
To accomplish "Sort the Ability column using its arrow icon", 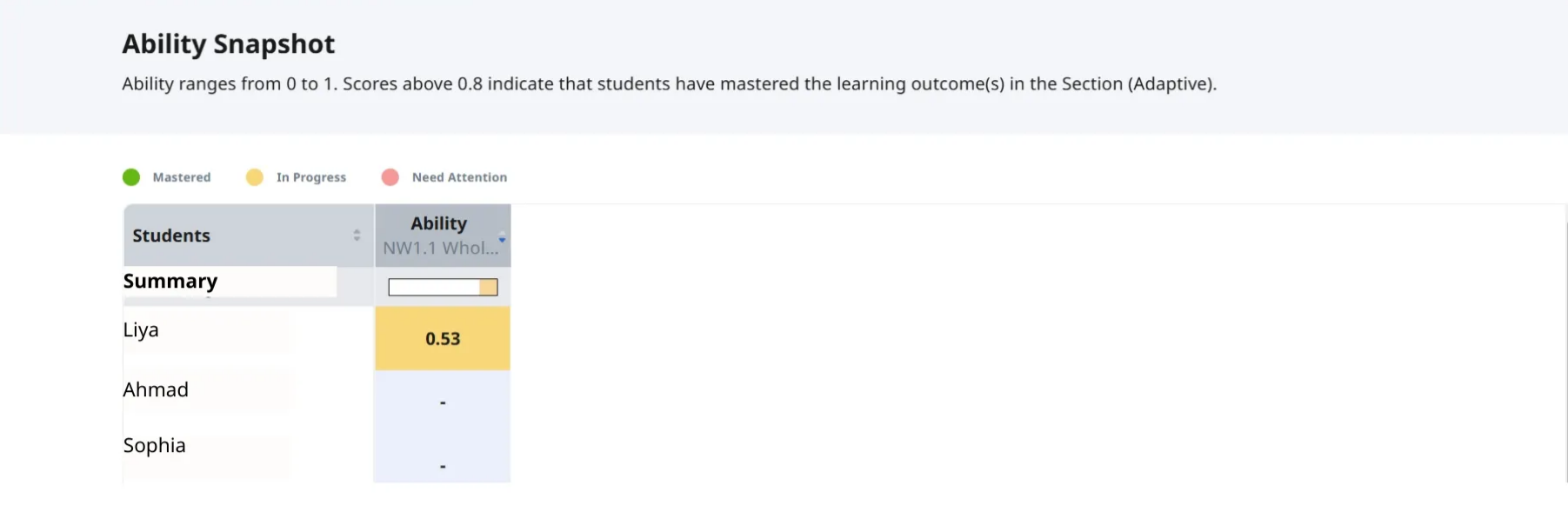I will click(x=502, y=237).
